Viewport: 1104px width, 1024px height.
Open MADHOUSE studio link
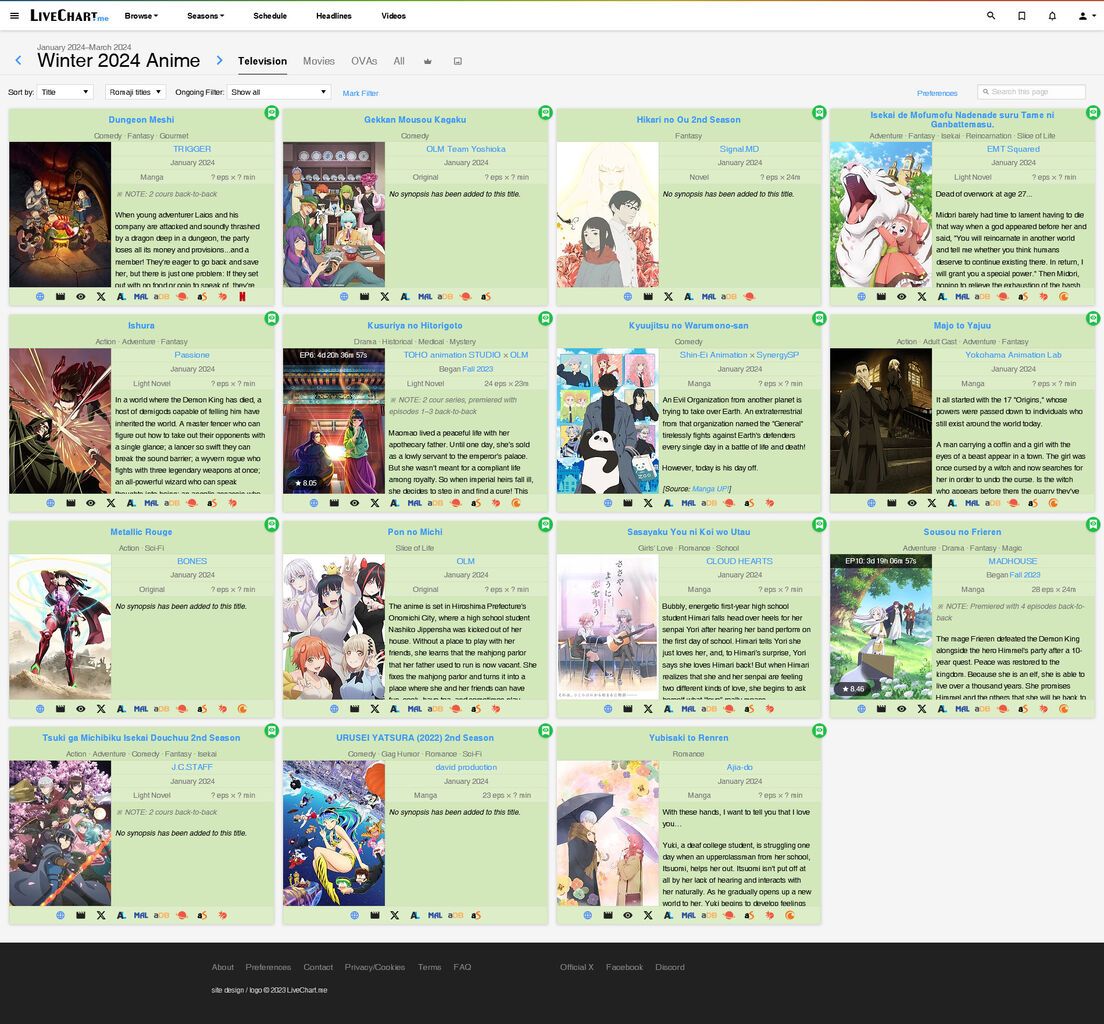coord(1012,561)
